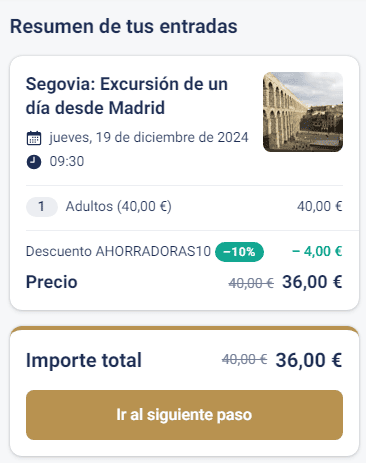Click the green discount amount – 4,00 €
This screenshot has height=463, width=366.
[x=317, y=251]
